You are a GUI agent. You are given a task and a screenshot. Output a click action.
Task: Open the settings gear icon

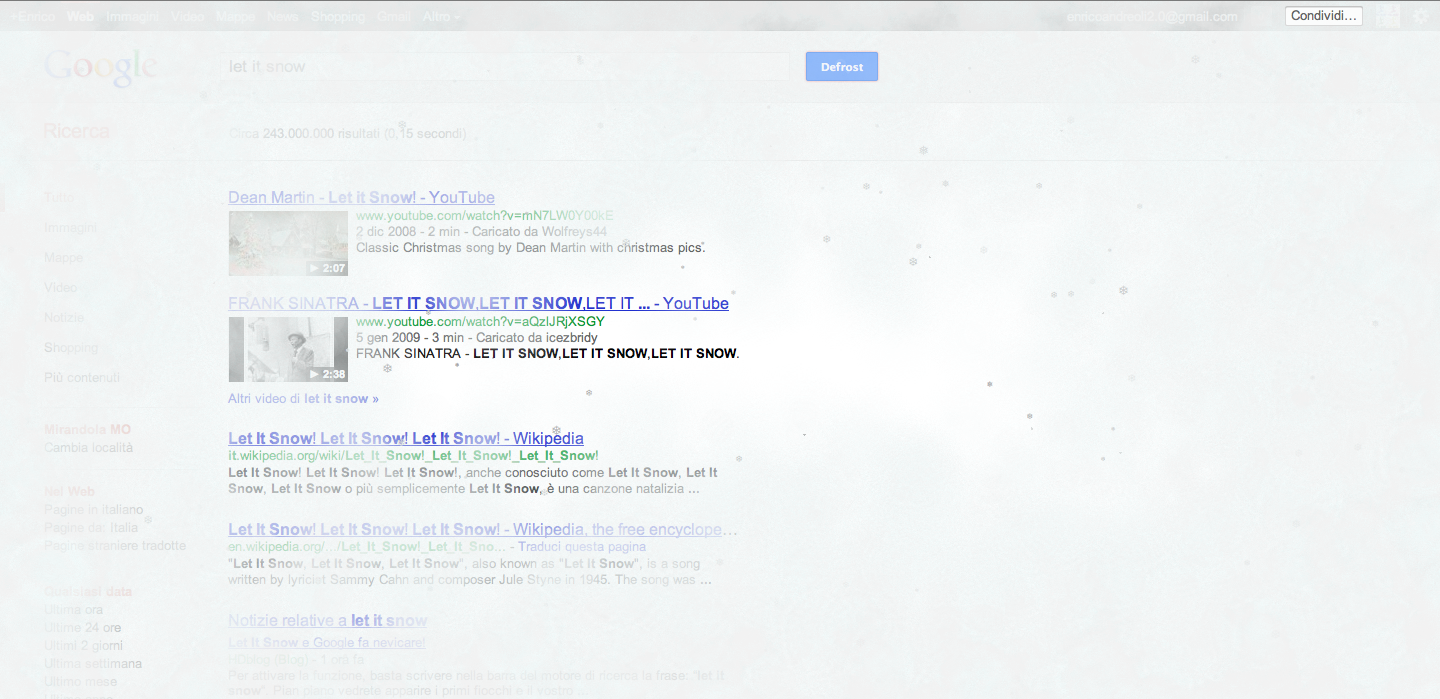pyautogui.click(x=1419, y=16)
